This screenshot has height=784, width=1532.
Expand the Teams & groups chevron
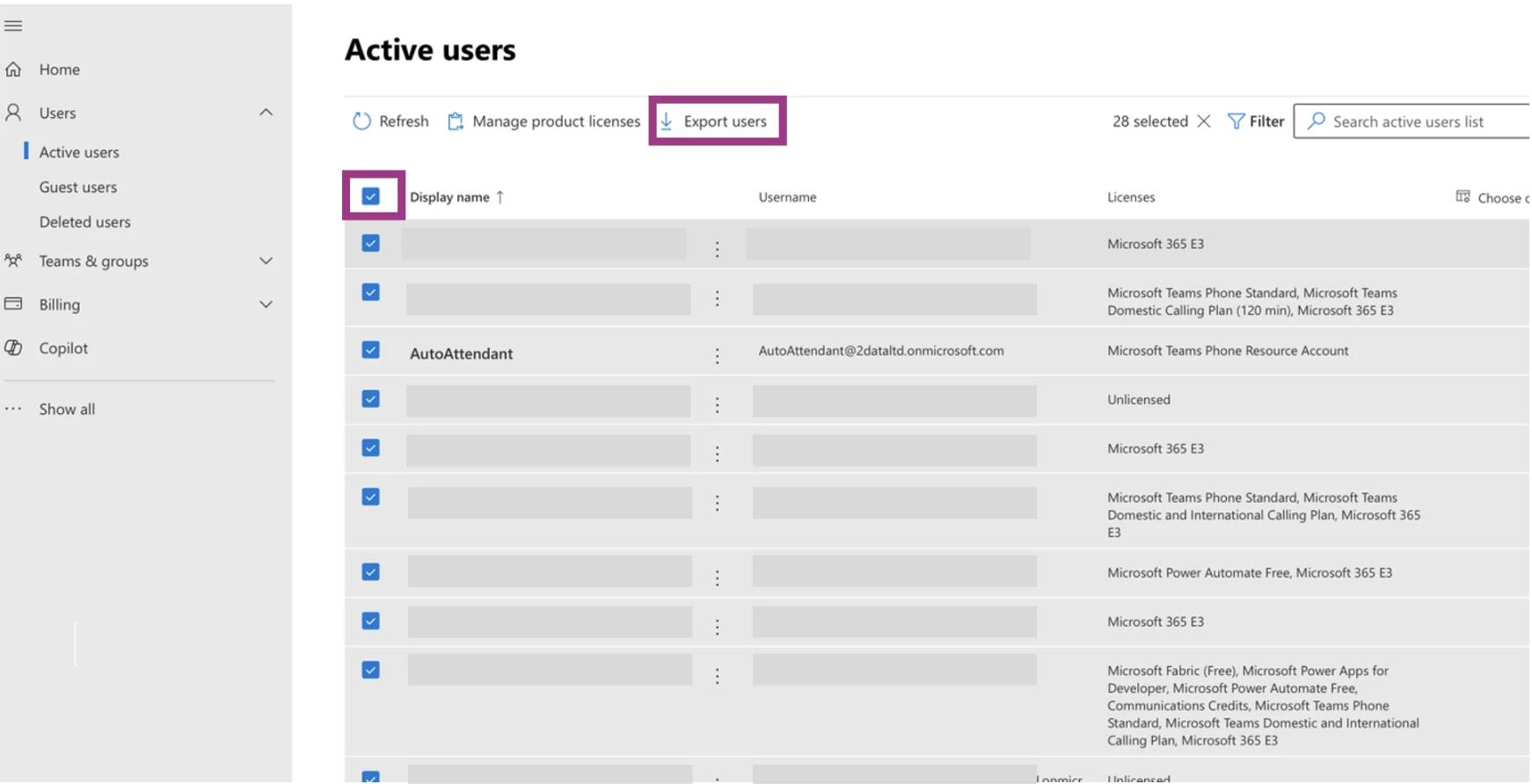pyautogui.click(x=266, y=261)
